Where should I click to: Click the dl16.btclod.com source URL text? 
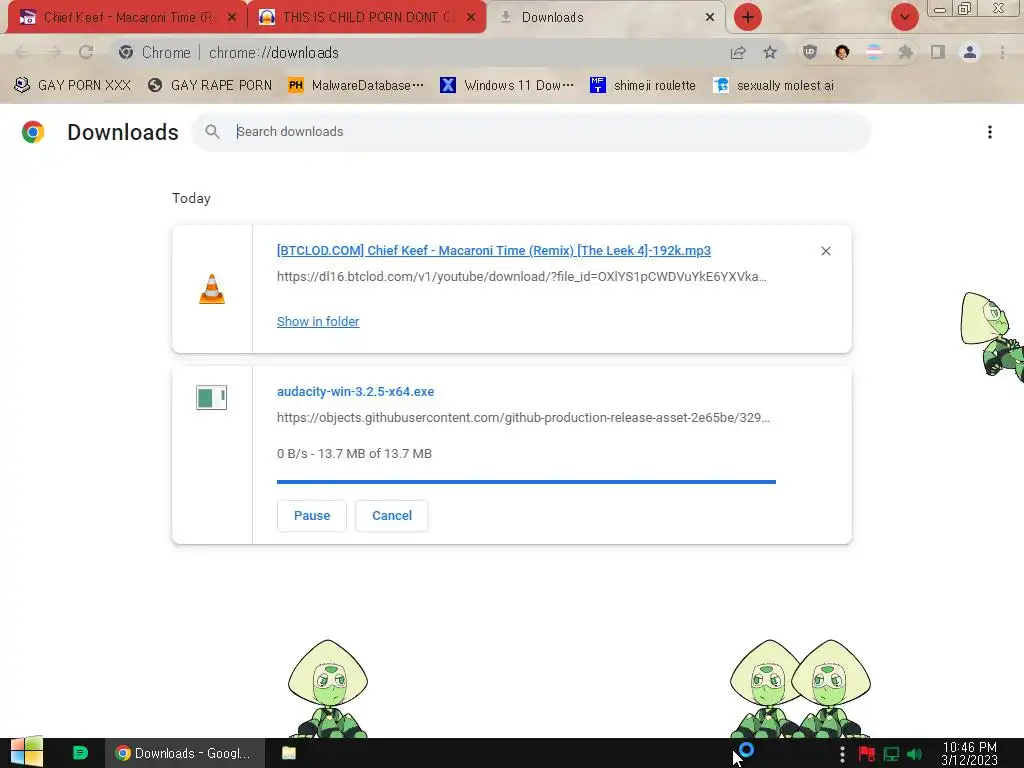pos(522,276)
